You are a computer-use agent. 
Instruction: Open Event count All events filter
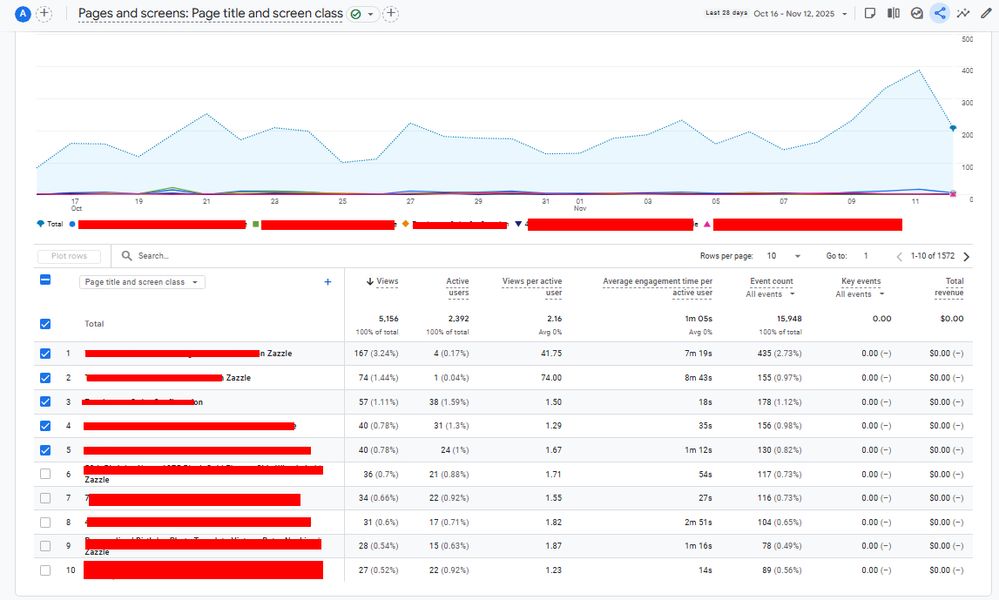[x=770, y=294]
